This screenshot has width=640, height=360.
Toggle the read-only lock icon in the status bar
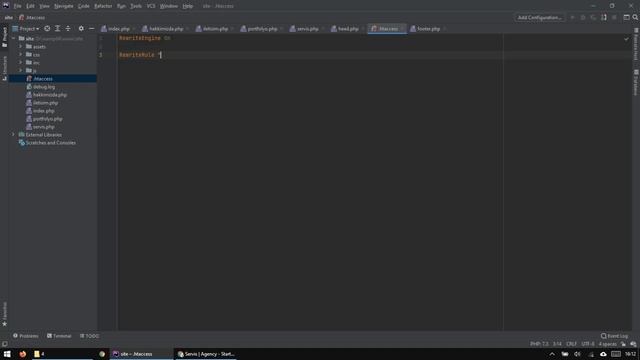[x=623, y=344]
